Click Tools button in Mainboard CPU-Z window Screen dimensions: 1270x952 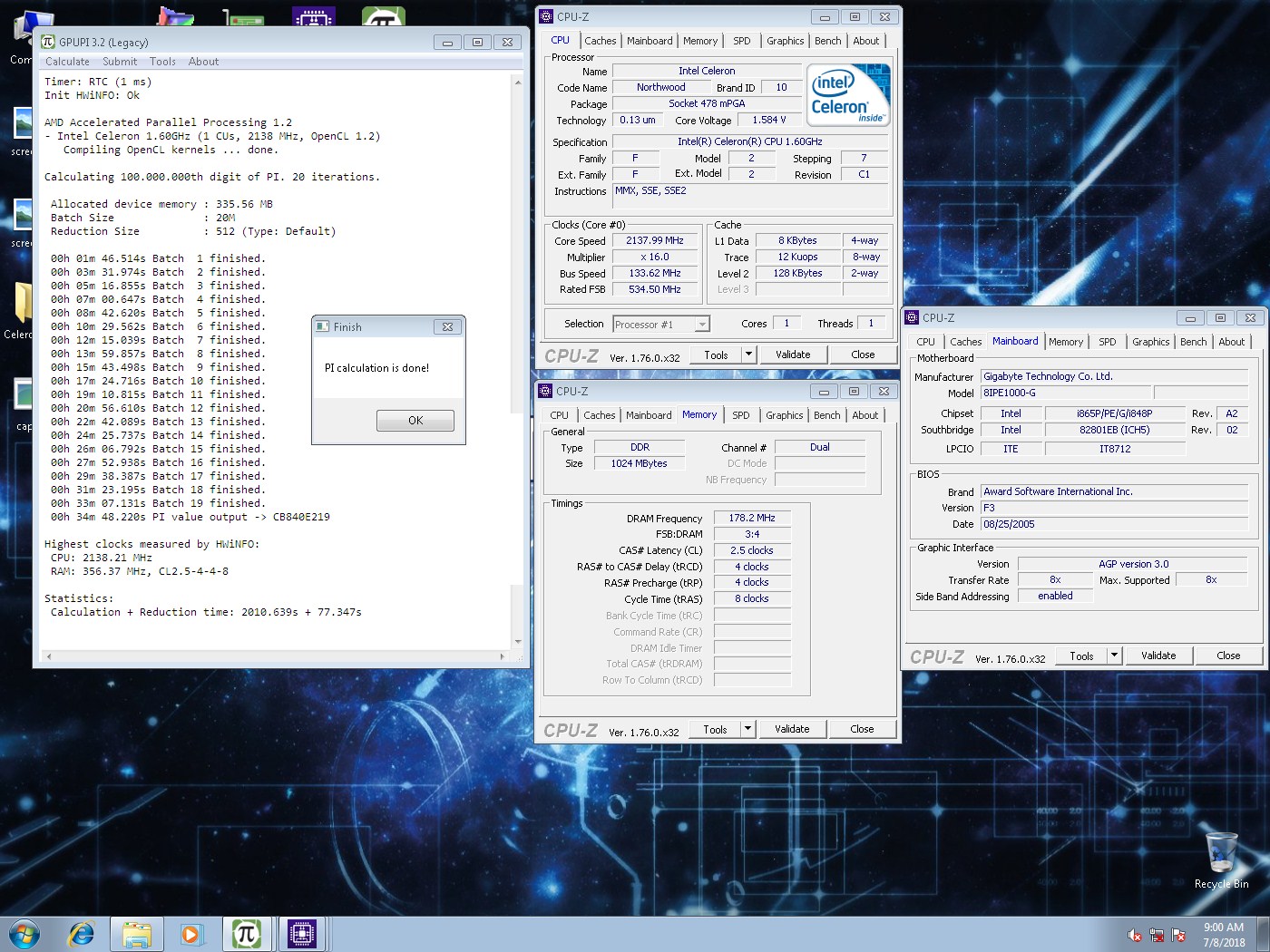coord(1081,656)
